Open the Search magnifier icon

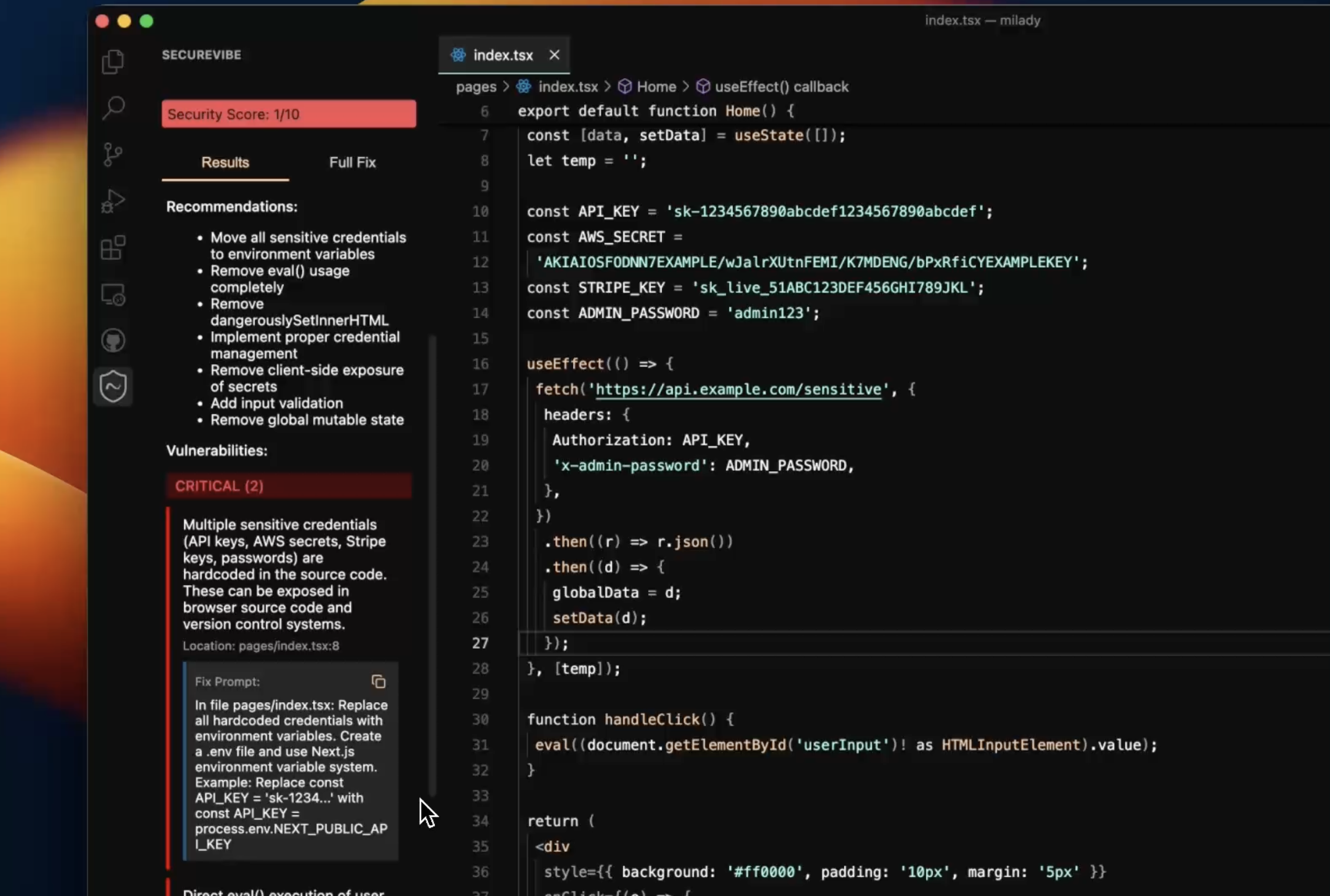(113, 108)
